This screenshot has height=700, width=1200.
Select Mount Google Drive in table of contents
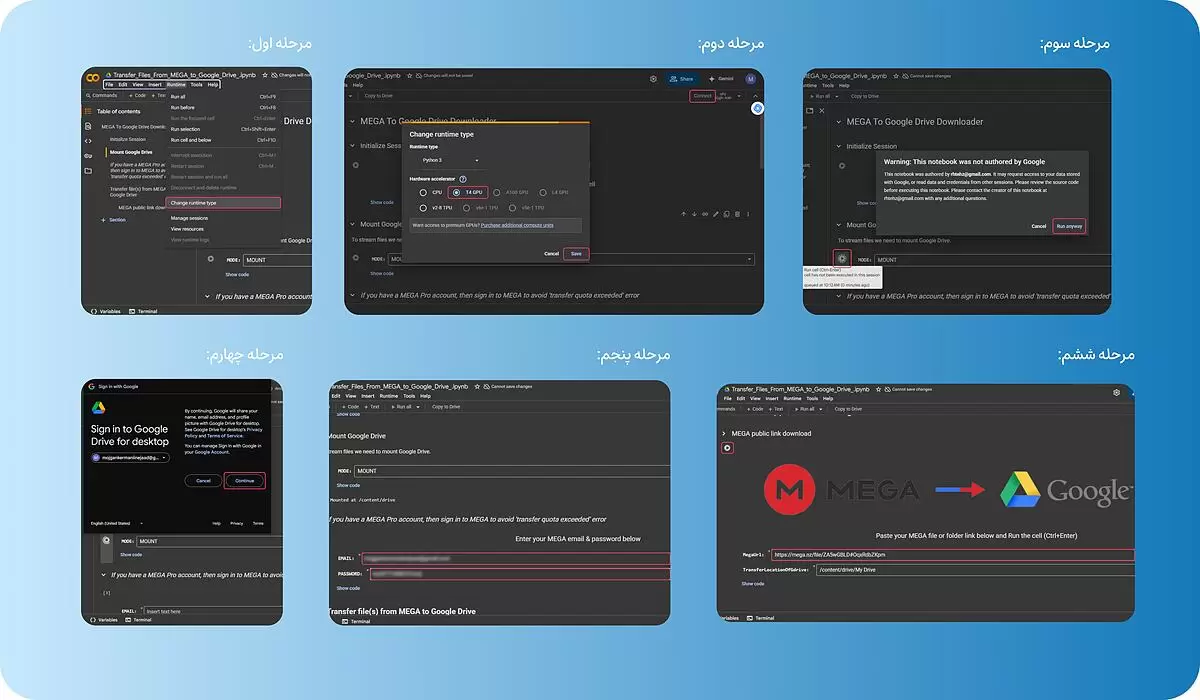coord(131,152)
